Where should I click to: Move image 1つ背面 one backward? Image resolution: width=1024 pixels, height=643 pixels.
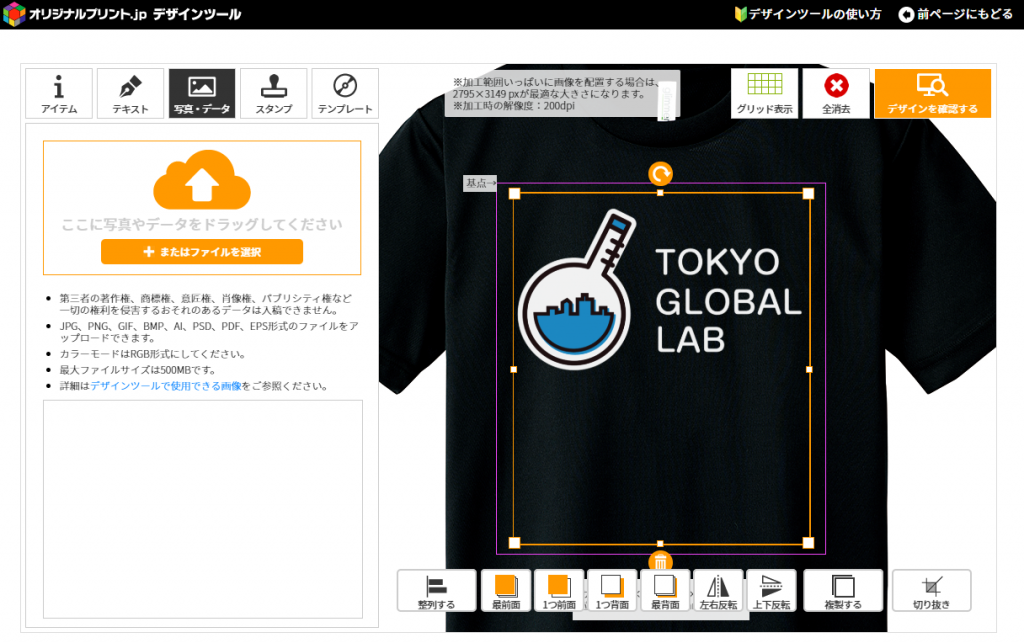pyautogui.click(x=612, y=591)
